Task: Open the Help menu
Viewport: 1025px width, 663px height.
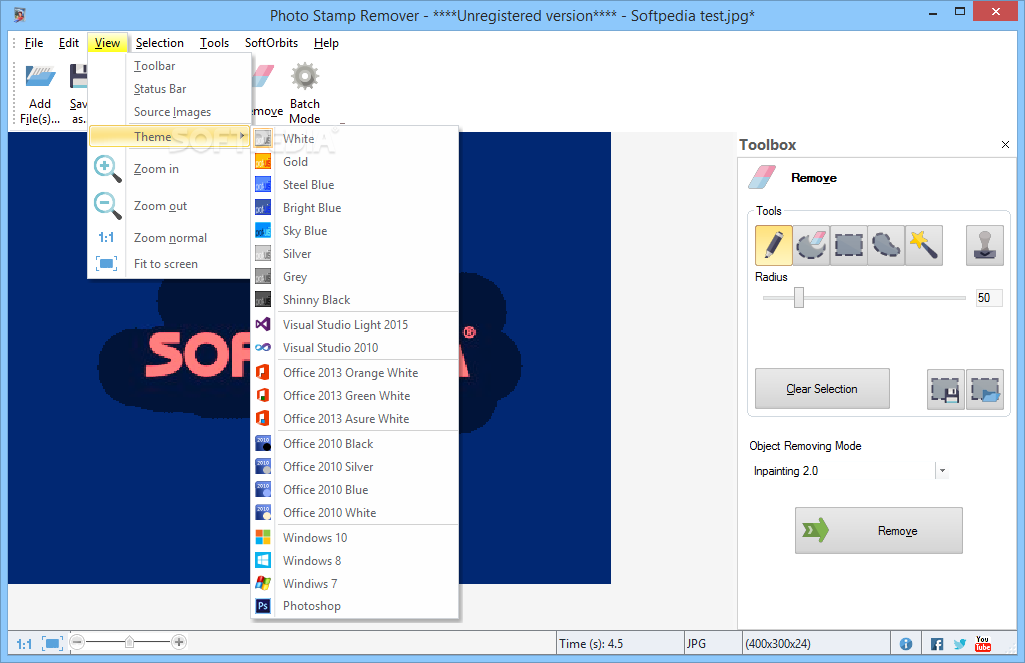Action: coord(326,43)
